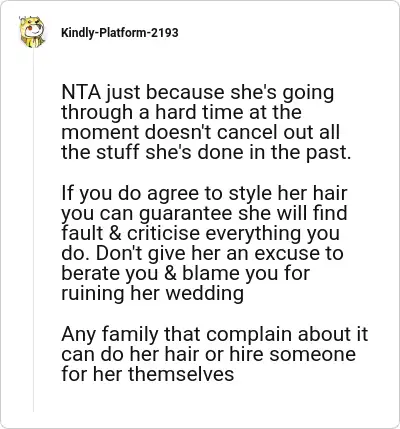Viewport: 400px width, 429px height.
Task: Click the line 'through a hard time at the'
Action: click(x=181, y=112)
